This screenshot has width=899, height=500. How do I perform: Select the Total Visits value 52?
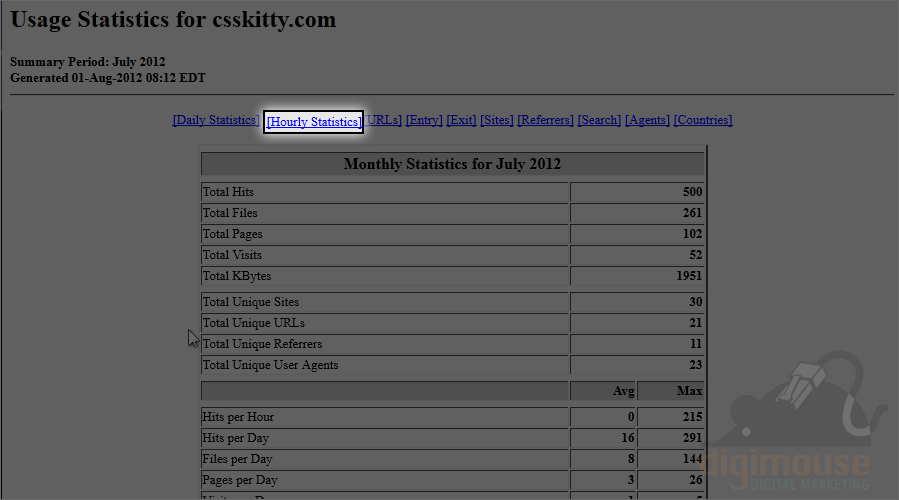tap(695, 255)
